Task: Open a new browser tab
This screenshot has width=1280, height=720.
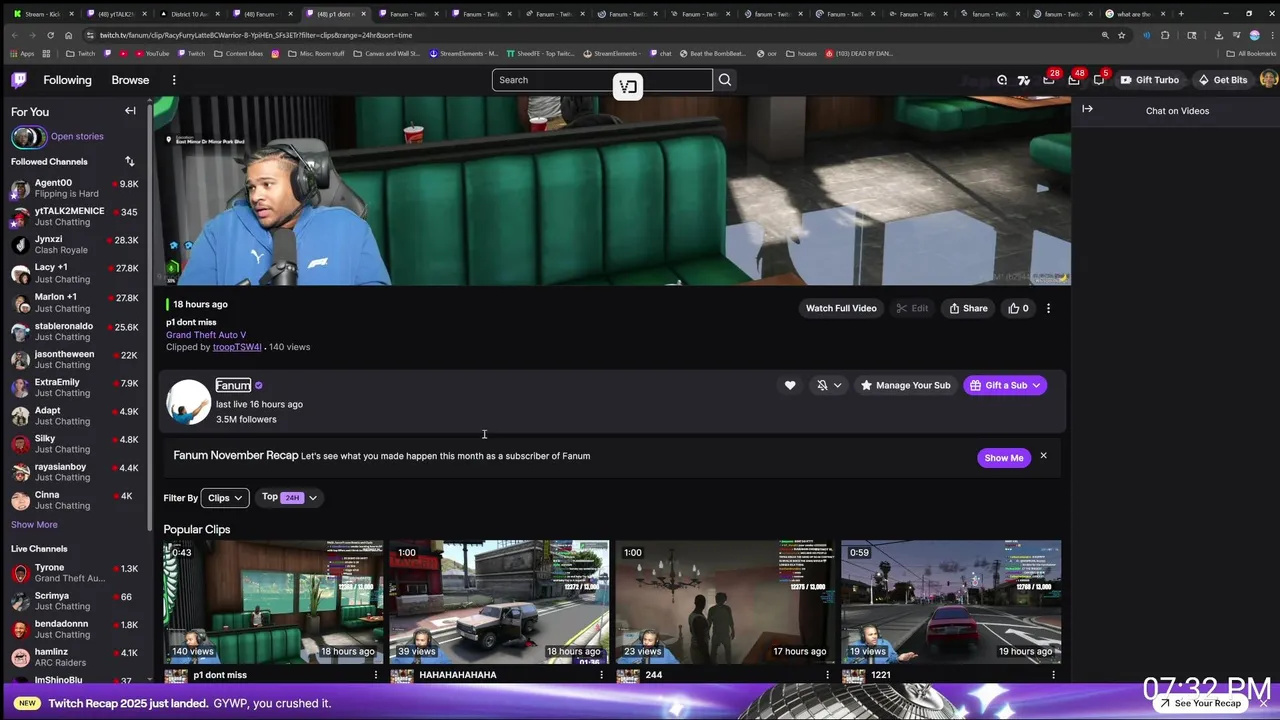Action: coord(1181,14)
